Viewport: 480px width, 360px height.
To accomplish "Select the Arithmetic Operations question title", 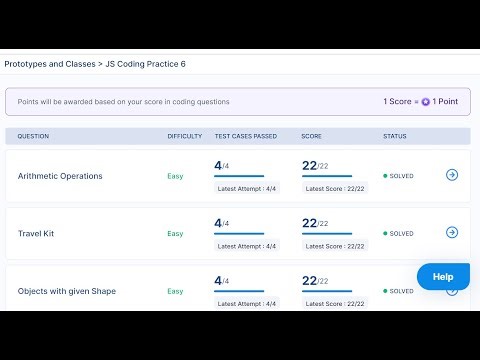I will click(60, 176).
